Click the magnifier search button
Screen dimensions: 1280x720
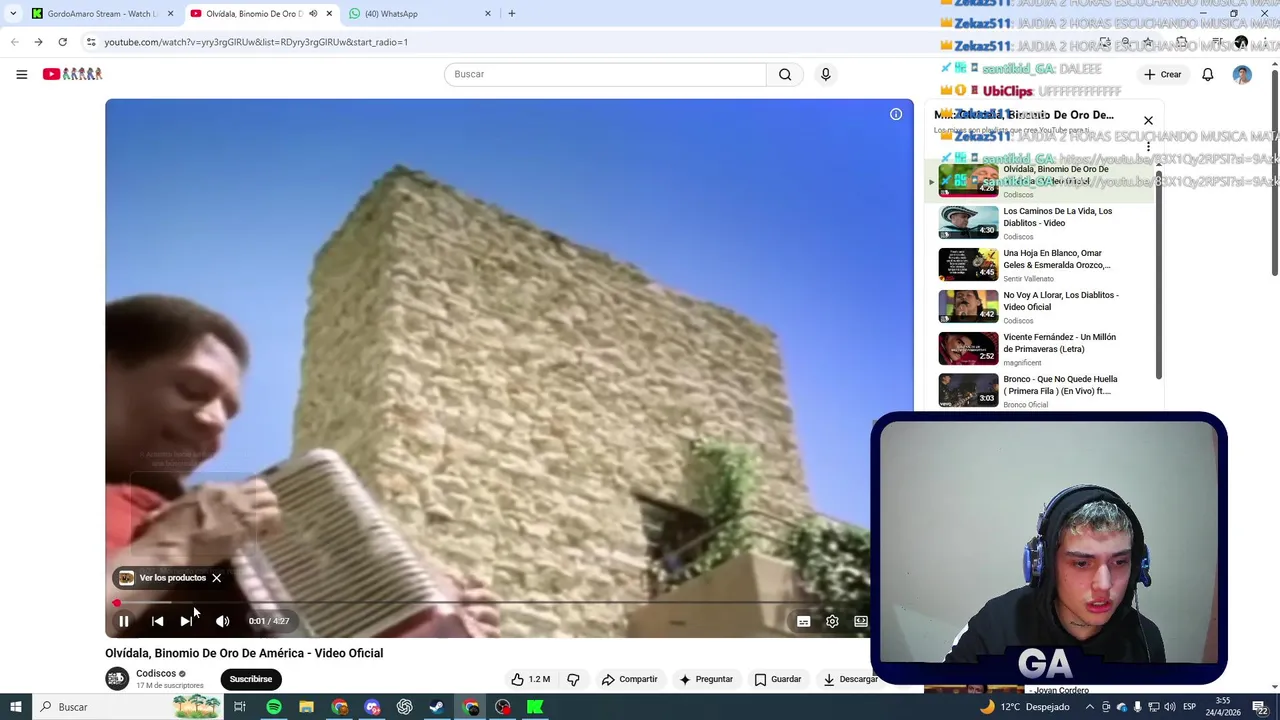785,74
